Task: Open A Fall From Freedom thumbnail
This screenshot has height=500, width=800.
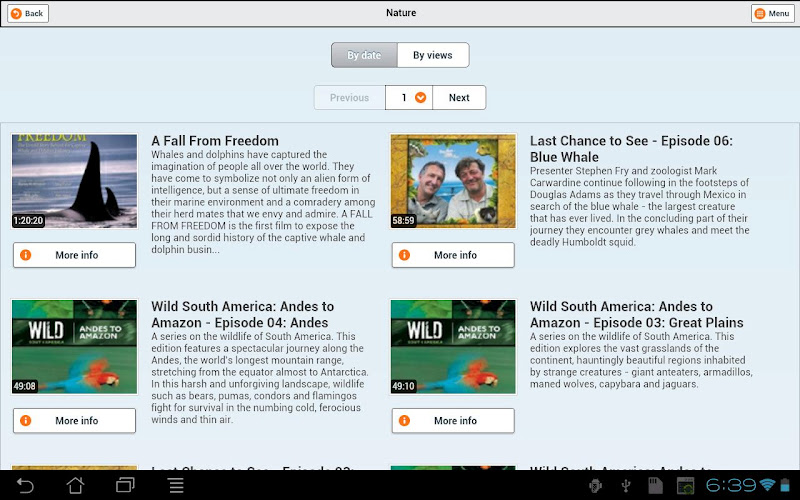Action: [74, 181]
